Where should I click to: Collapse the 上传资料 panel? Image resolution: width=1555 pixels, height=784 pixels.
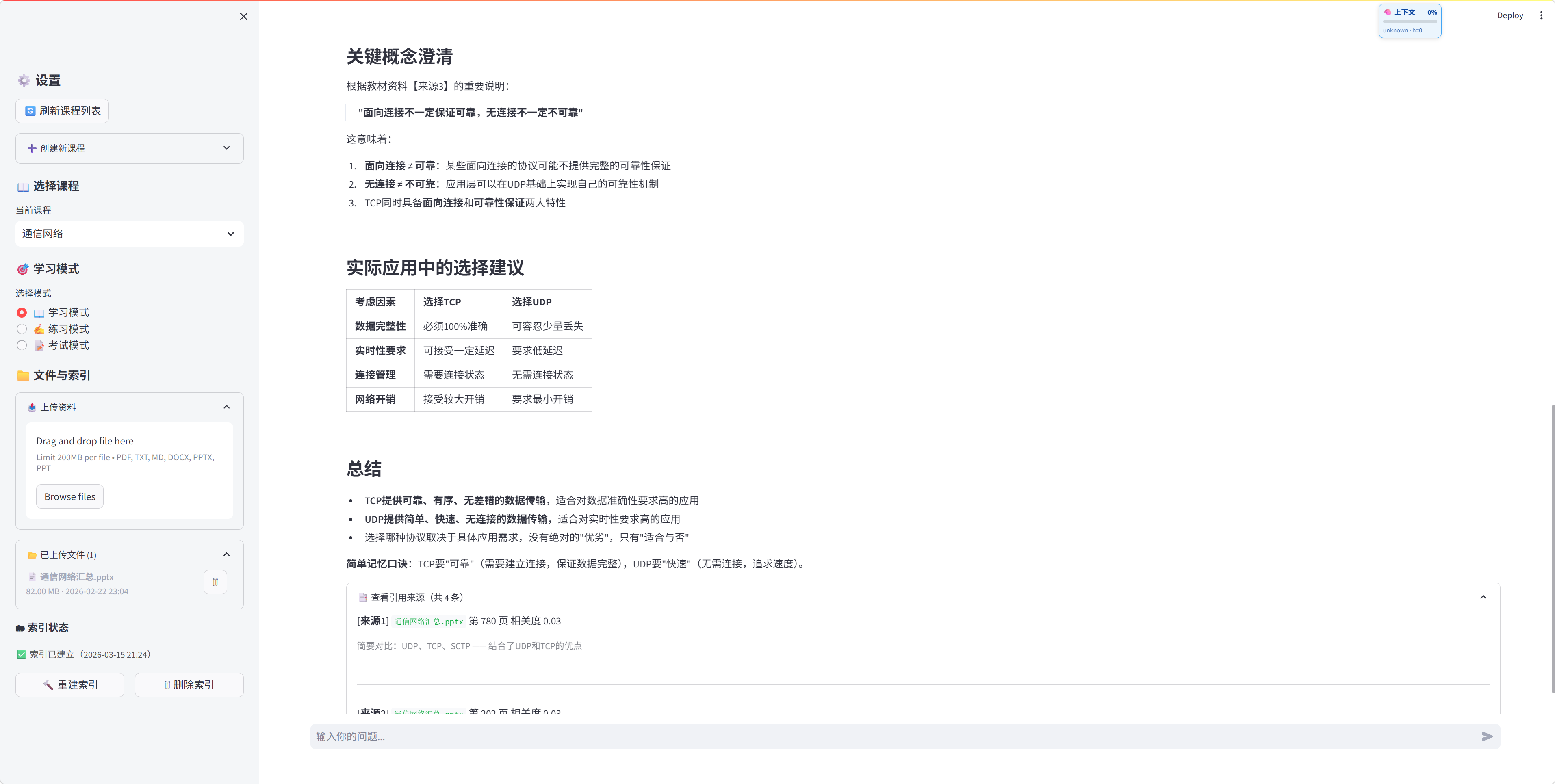[226, 406]
